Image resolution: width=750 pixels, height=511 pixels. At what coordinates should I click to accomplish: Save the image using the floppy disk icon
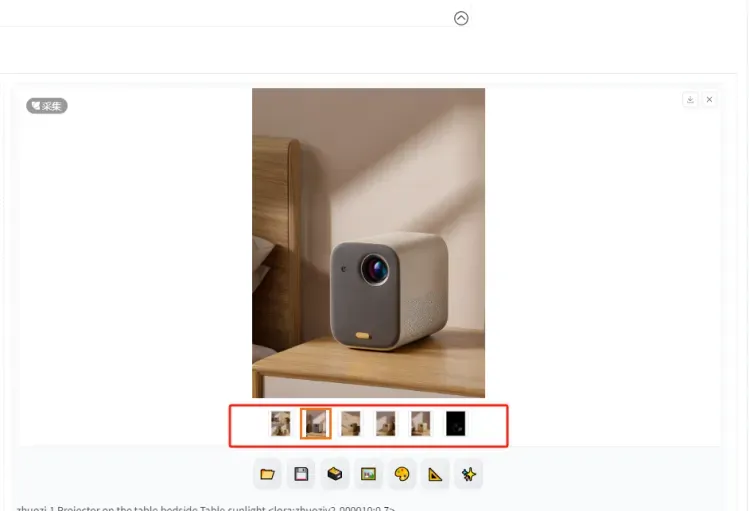coord(301,474)
